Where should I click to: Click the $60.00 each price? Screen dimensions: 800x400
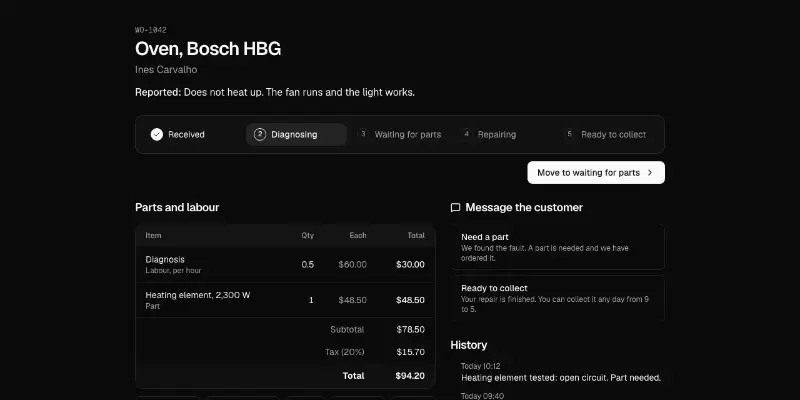353,265
